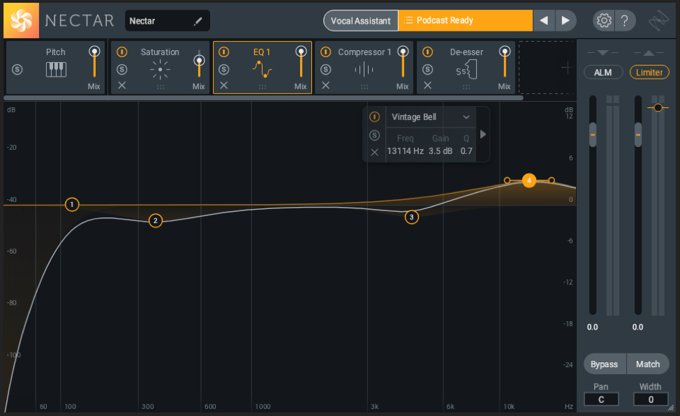Disable the band 4 power button
This screenshot has width=680, height=416.
(374, 117)
